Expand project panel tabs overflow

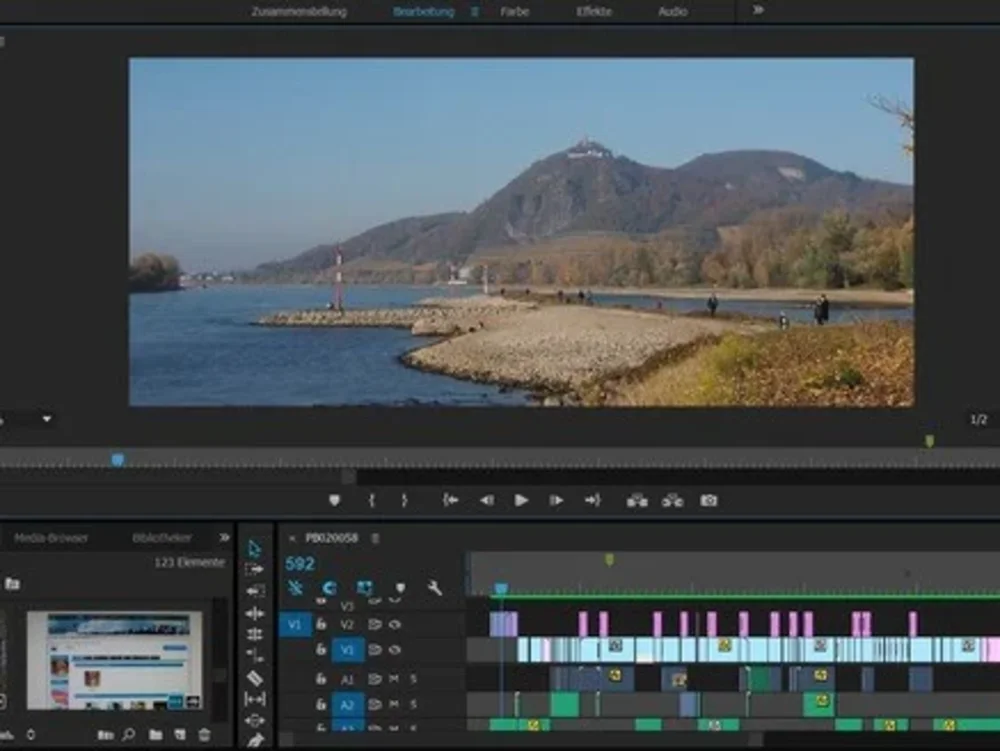click(224, 537)
